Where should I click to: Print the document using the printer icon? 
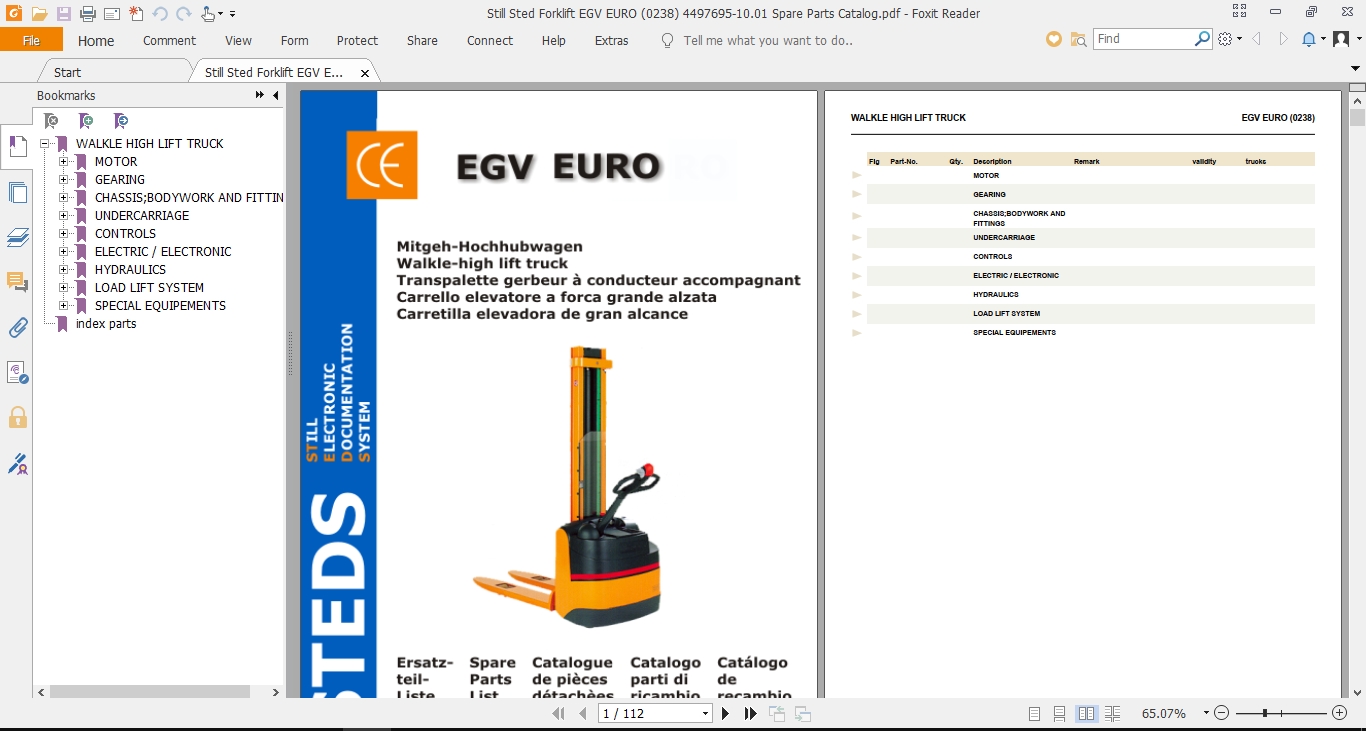[x=88, y=14]
